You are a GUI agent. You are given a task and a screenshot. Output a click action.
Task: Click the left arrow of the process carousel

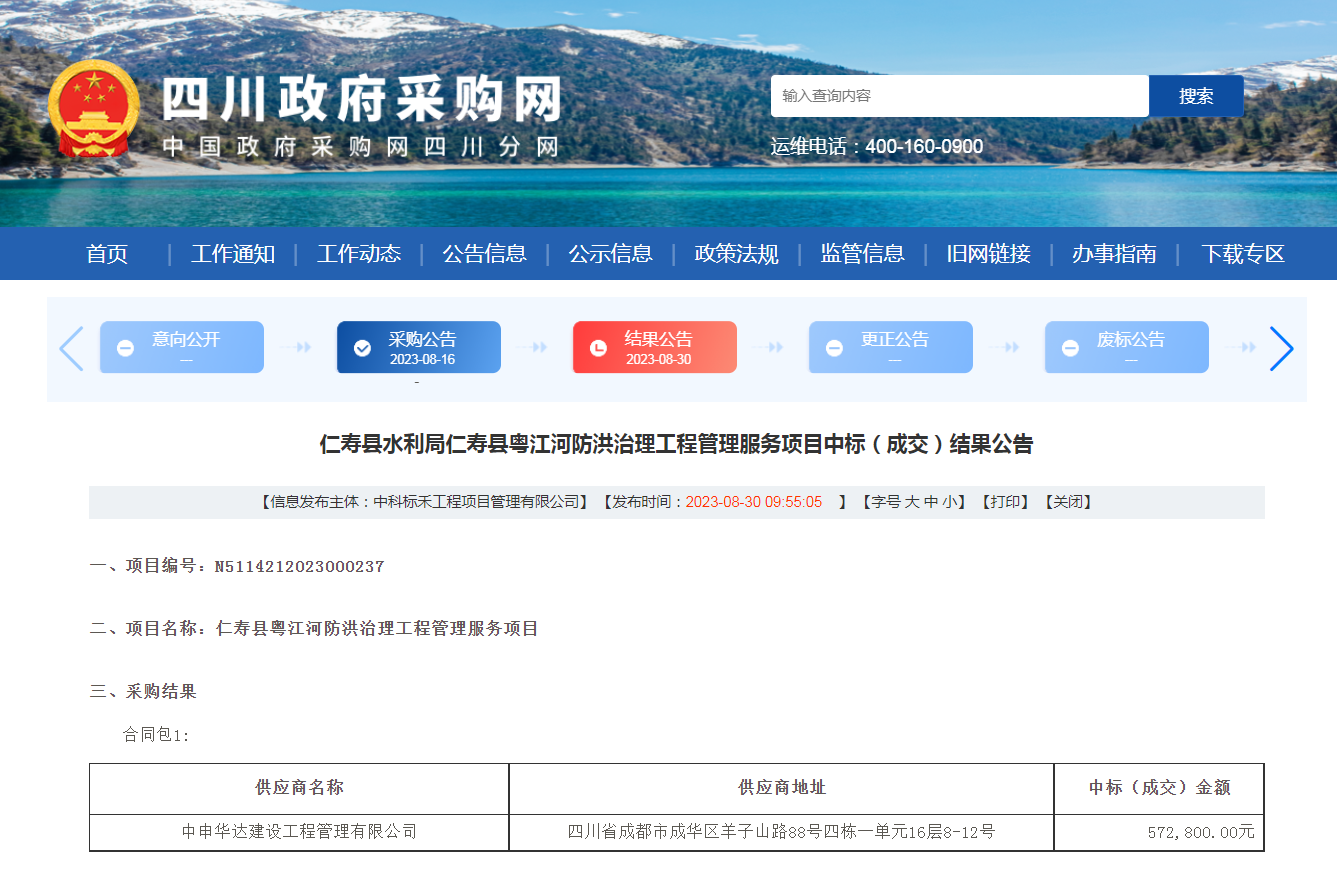pyautogui.click(x=70, y=348)
